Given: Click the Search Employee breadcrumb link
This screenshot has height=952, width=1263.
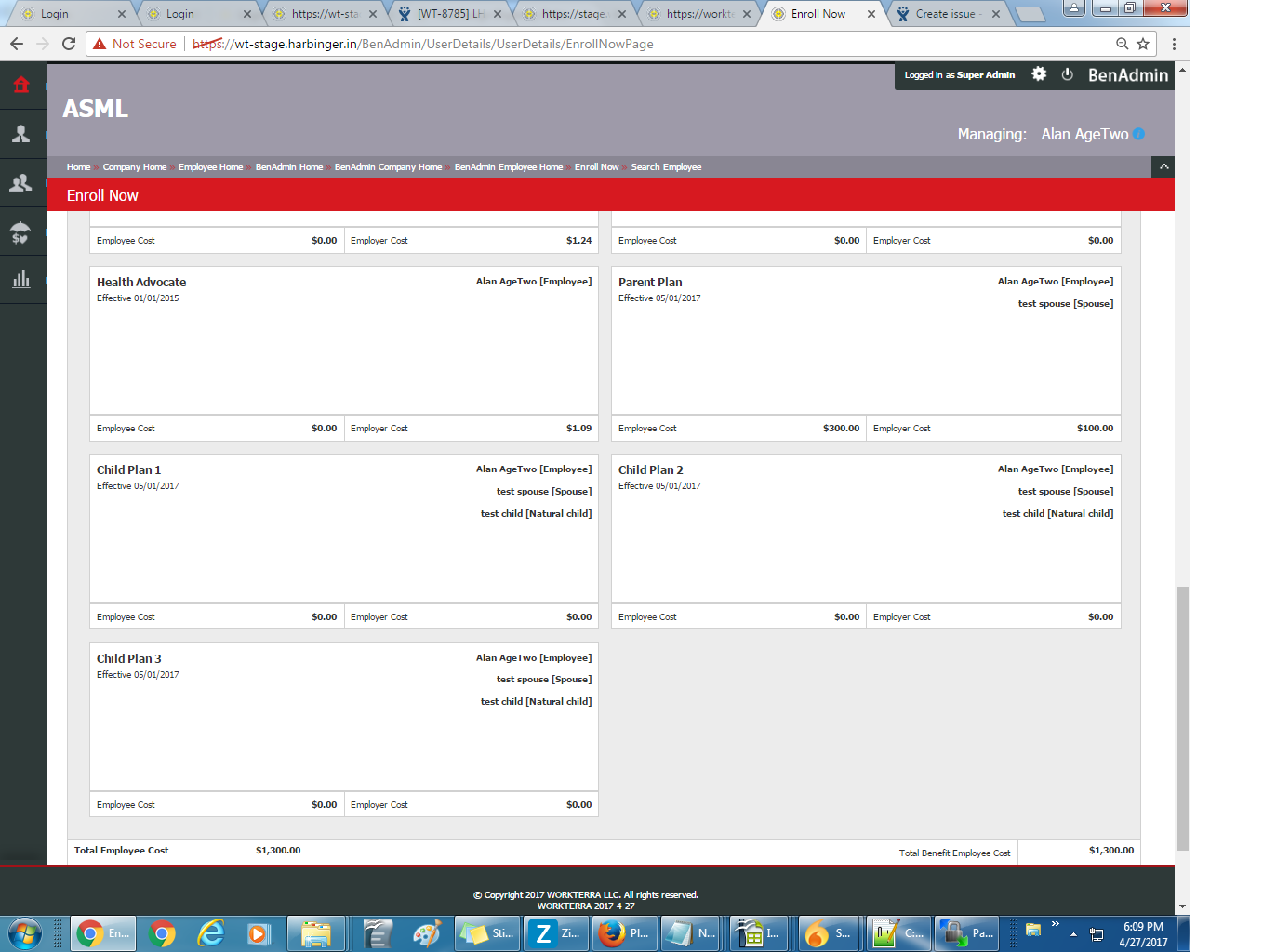Looking at the screenshot, I should tap(666, 167).
